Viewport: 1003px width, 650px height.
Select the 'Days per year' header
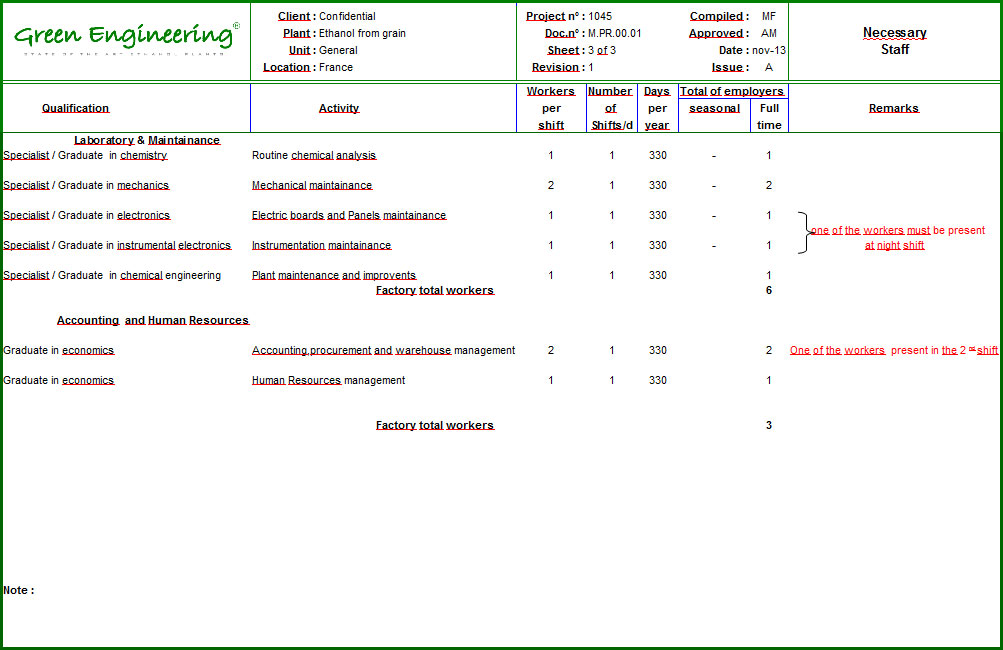(x=657, y=108)
